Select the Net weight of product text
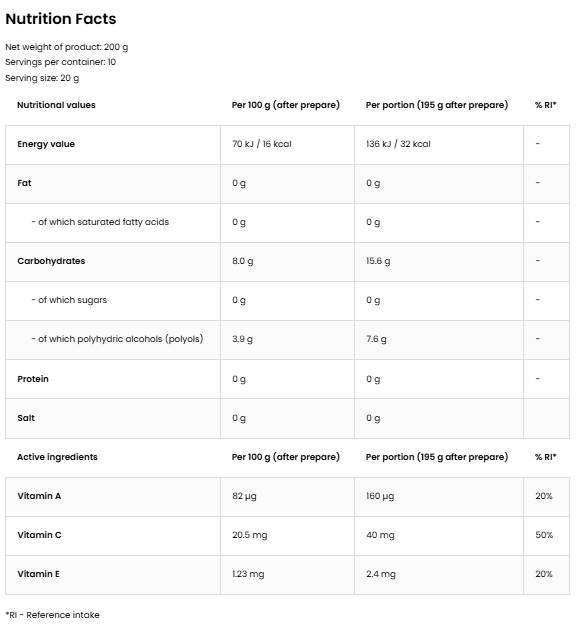The width and height of the screenshot is (580, 634). pyautogui.click(x=67, y=47)
